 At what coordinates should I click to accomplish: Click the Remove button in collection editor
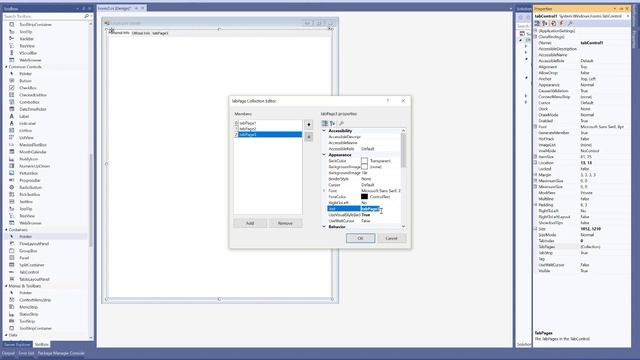(285, 223)
